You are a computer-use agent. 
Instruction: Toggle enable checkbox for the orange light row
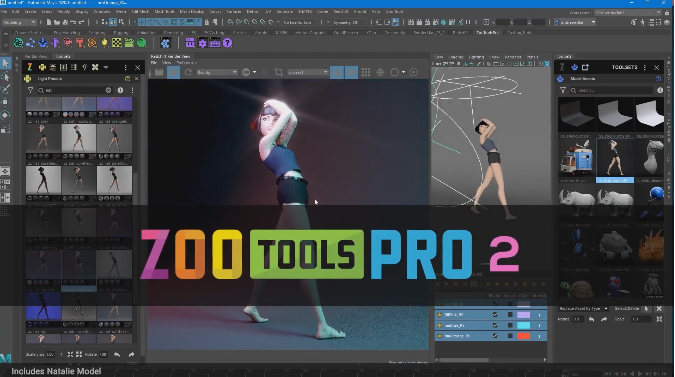click(495, 336)
